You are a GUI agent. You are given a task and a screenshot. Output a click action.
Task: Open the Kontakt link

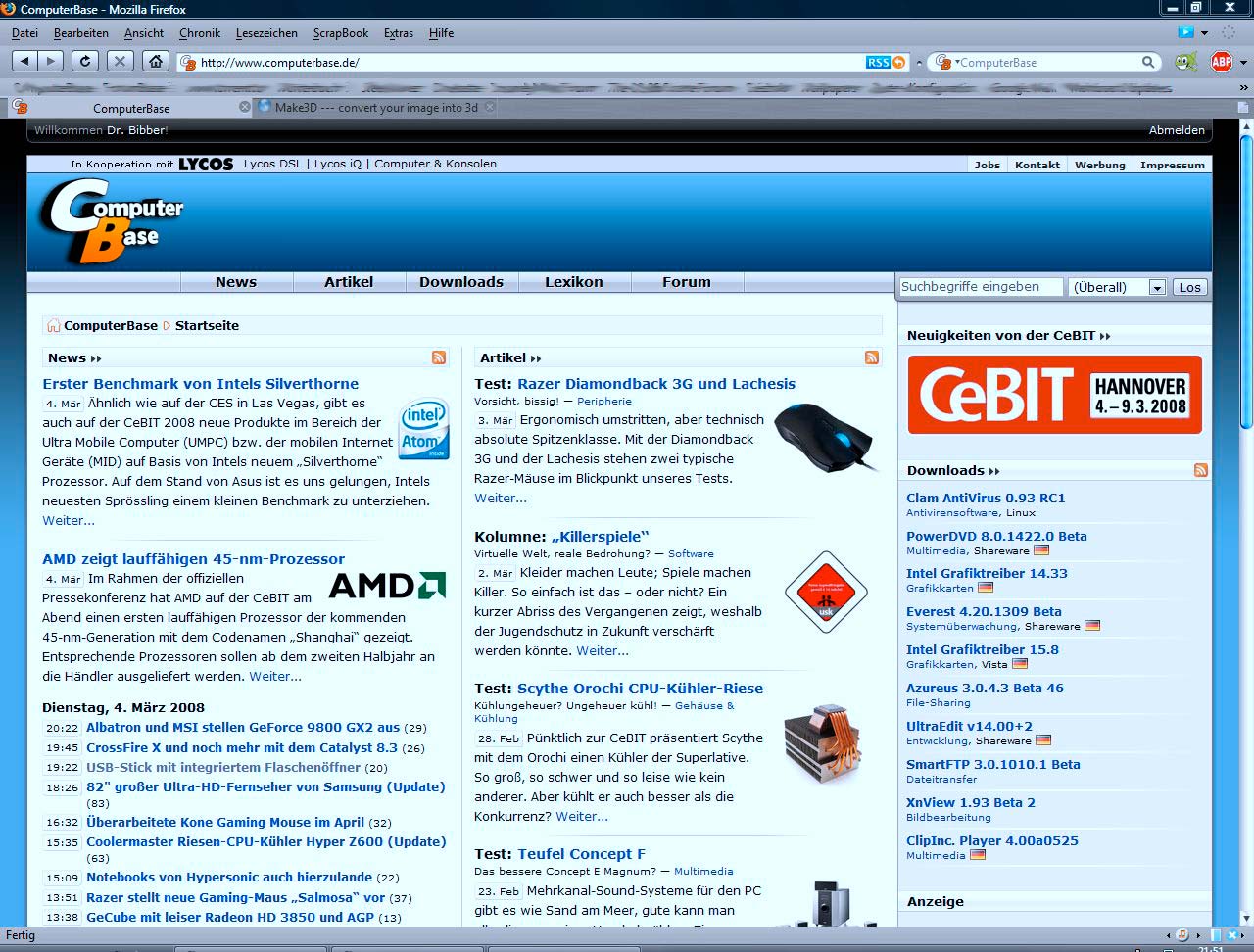pyautogui.click(x=1037, y=165)
